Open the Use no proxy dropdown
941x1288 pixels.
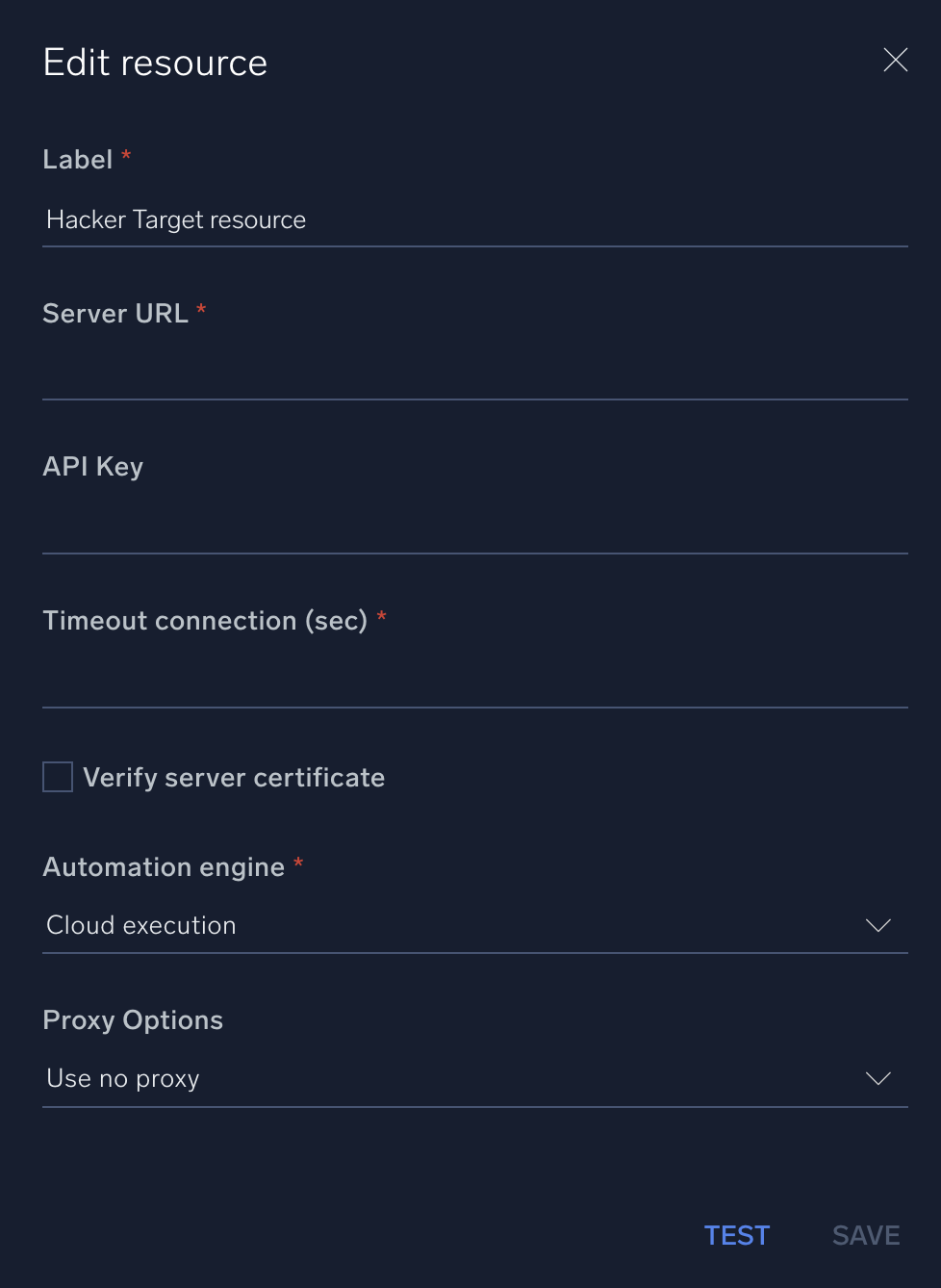(475, 1078)
